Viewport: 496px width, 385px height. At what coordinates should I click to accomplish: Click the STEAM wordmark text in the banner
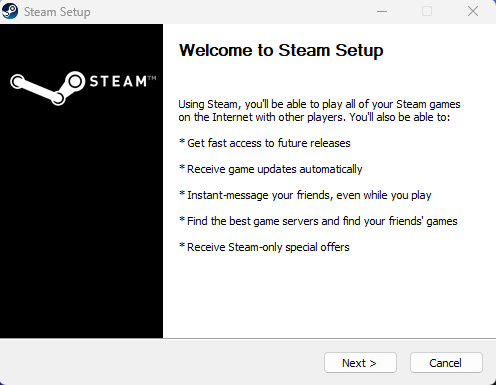click(118, 81)
